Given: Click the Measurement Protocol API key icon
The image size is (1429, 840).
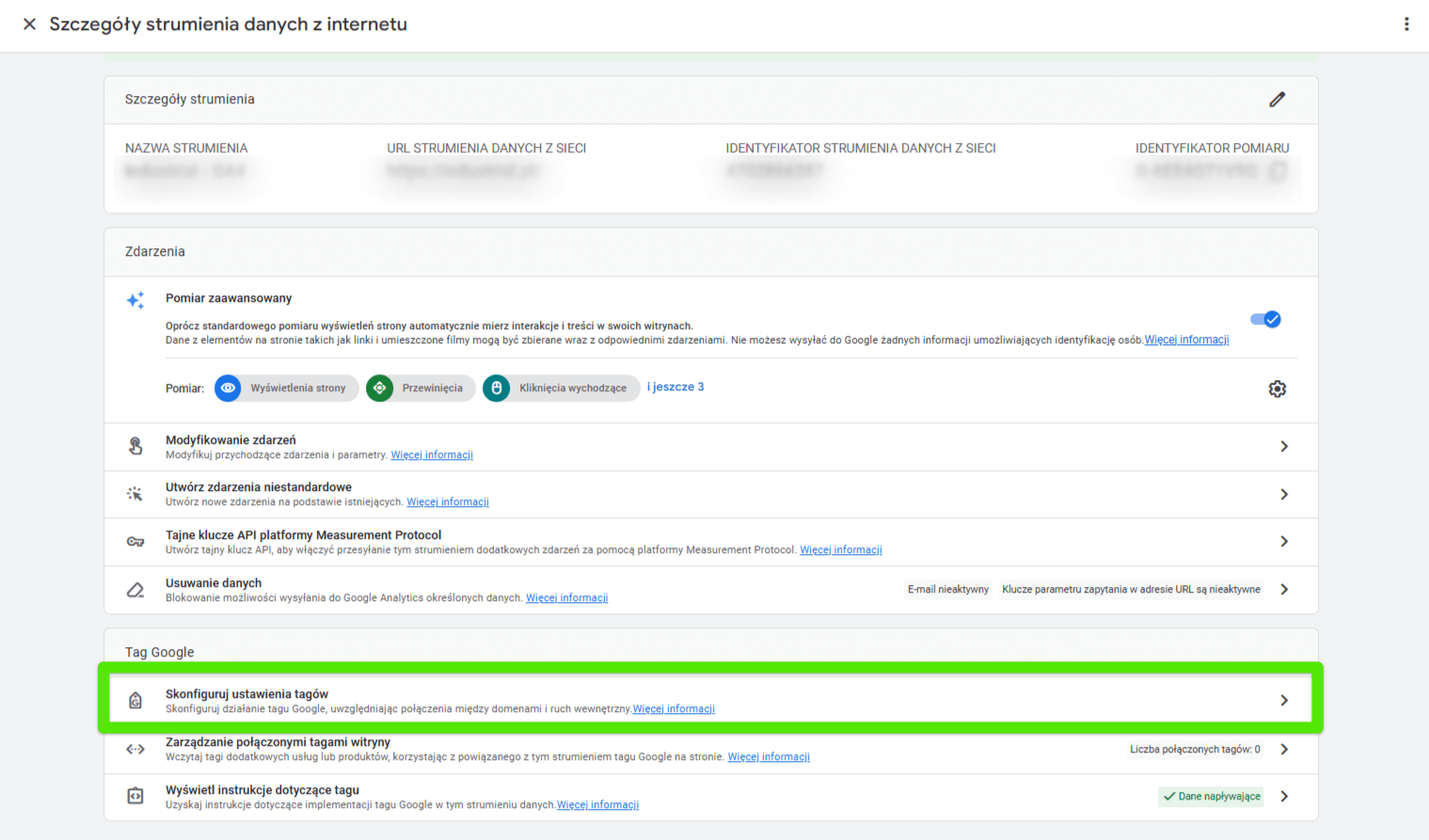Looking at the screenshot, I should [x=135, y=542].
